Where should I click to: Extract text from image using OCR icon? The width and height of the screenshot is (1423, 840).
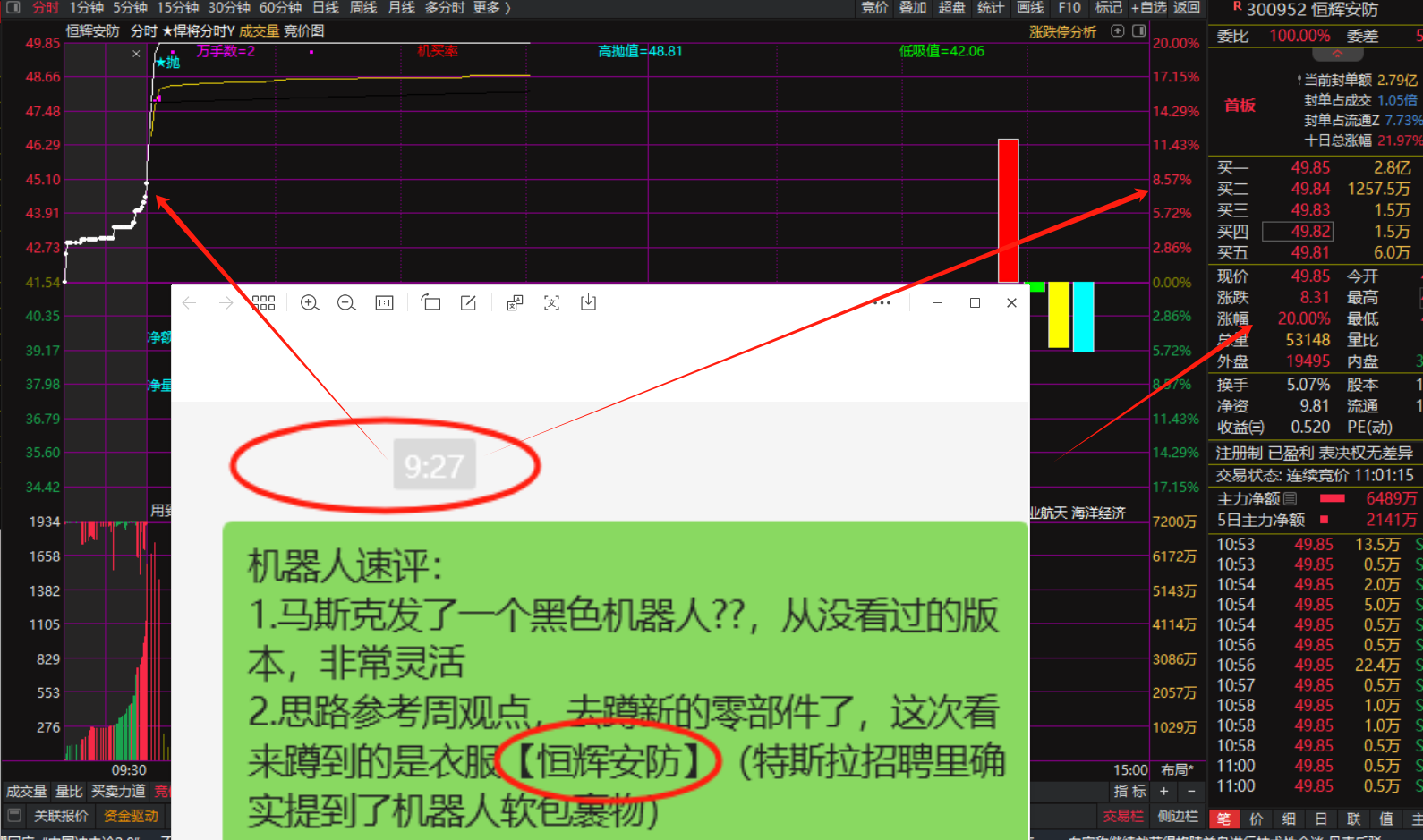coord(551,303)
